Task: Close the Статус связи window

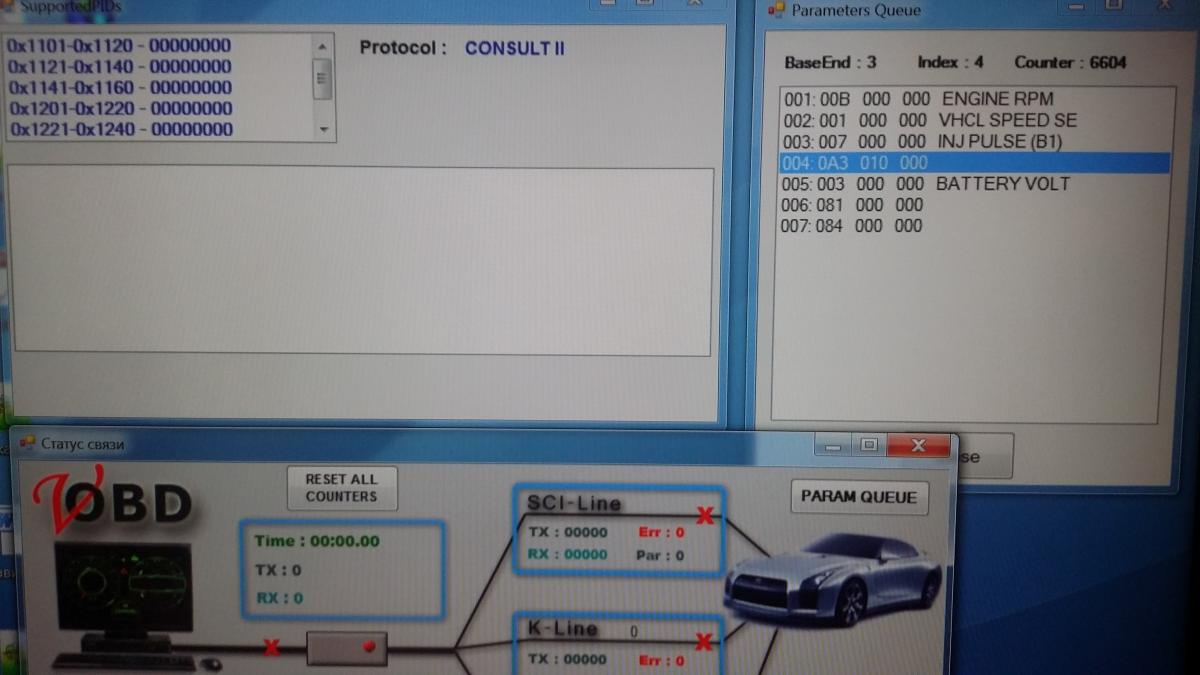Action: click(918, 445)
